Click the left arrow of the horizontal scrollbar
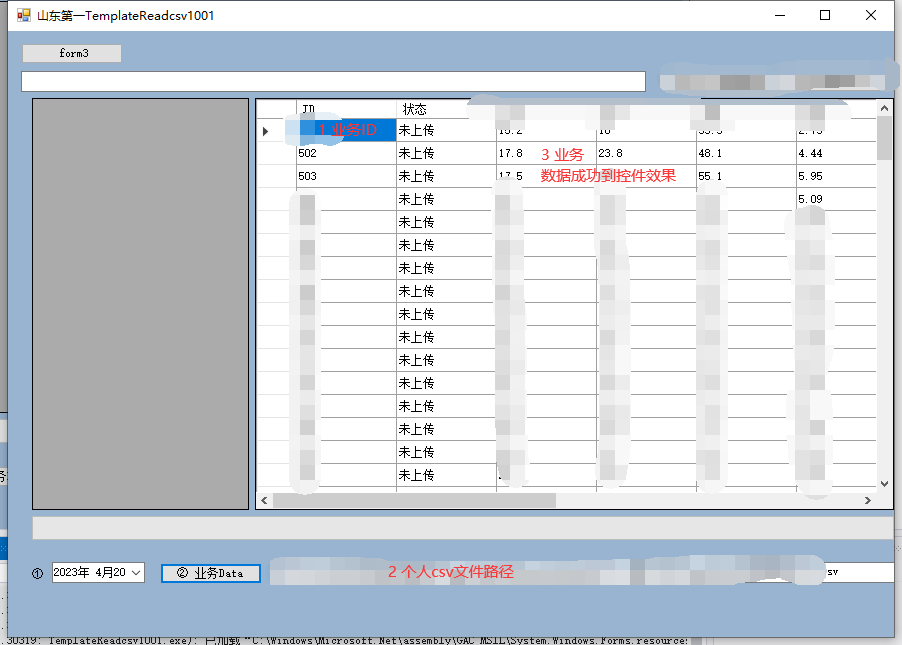Image resolution: width=902 pixels, height=645 pixels. pos(263,500)
